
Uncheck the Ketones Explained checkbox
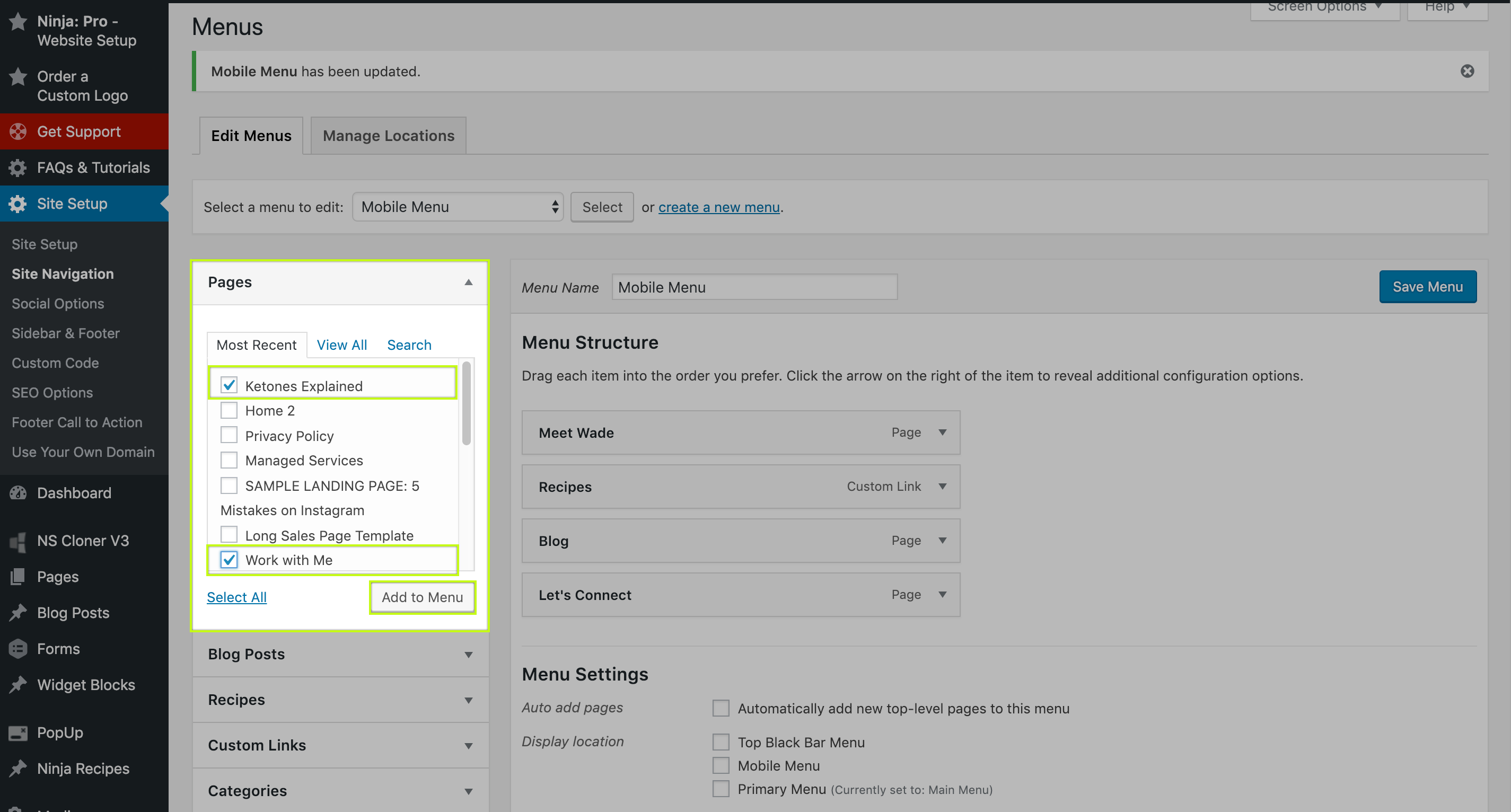[x=229, y=385]
